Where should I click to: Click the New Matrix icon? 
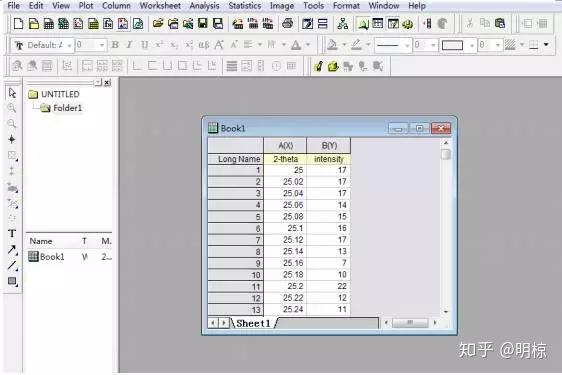coord(93,24)
